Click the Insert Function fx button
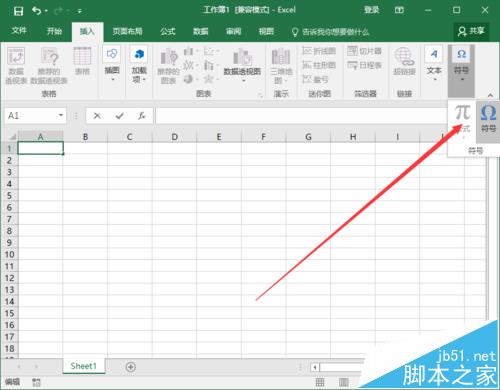Image resolution: width=500 pixels, height=390 pixels. click(x=142, y=116)
